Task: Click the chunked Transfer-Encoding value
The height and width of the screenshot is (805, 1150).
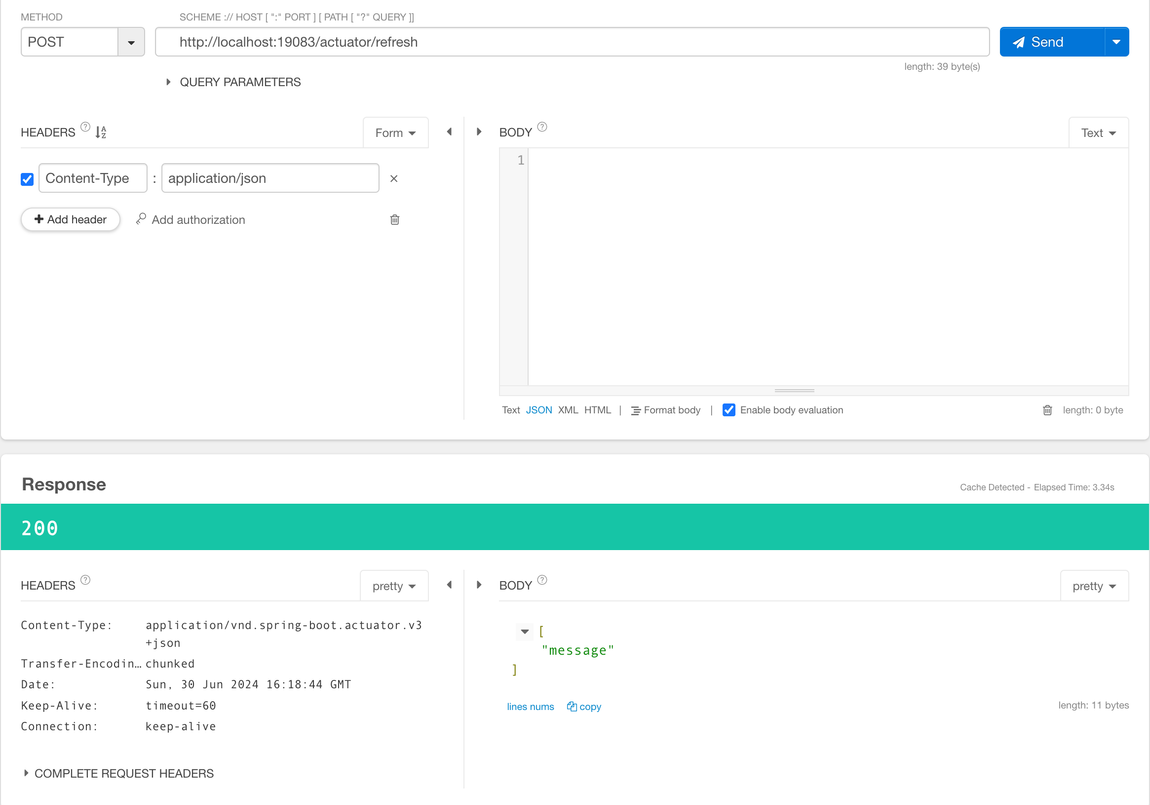Action: pyautogui.click(x=170, y=664)
